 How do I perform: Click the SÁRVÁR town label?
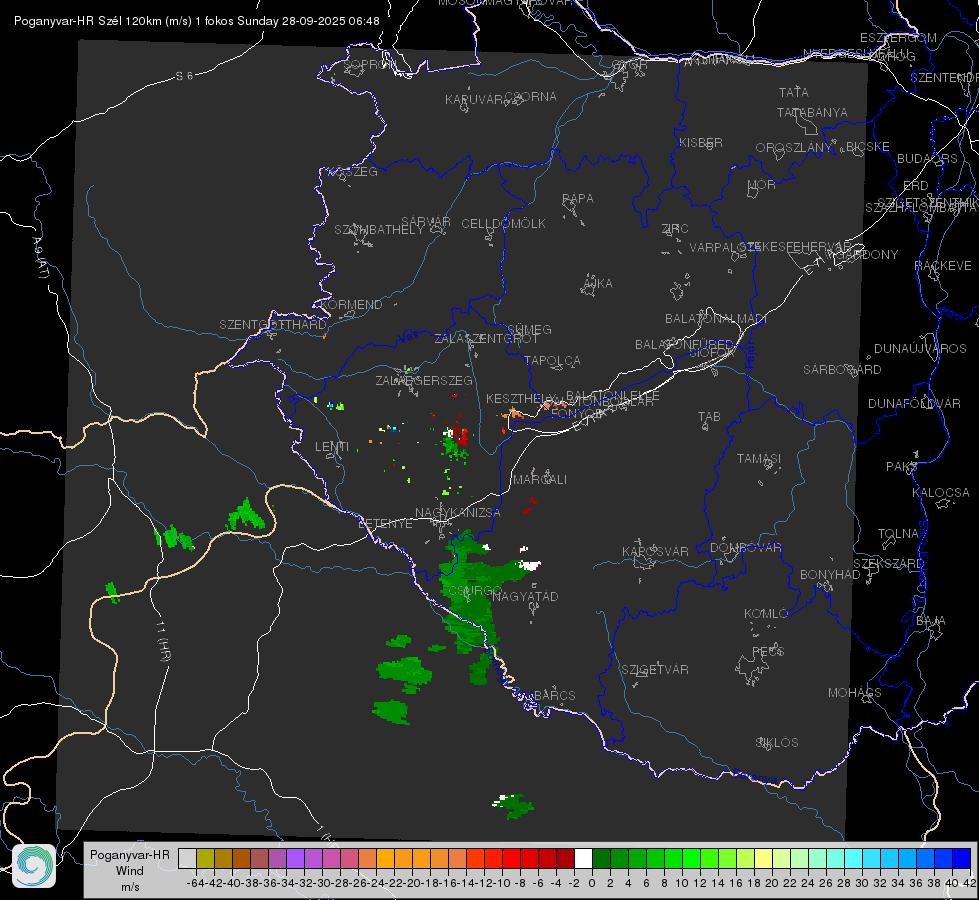tap(426, 222)
